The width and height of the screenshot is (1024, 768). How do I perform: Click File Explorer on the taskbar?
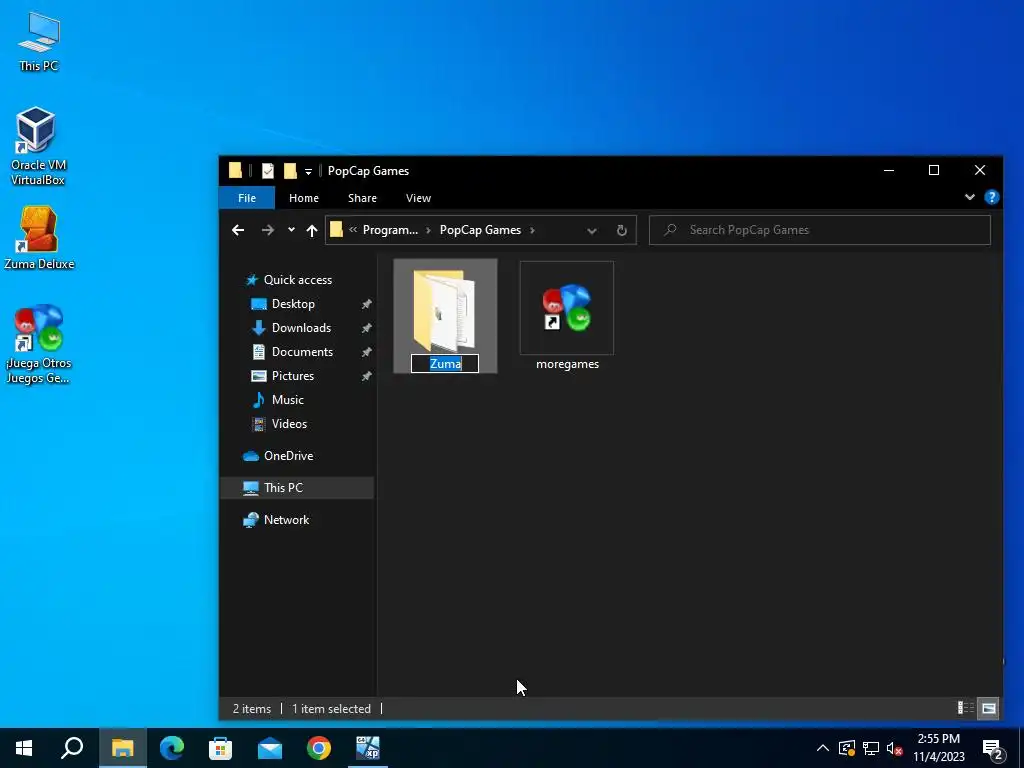pos(122,748)
